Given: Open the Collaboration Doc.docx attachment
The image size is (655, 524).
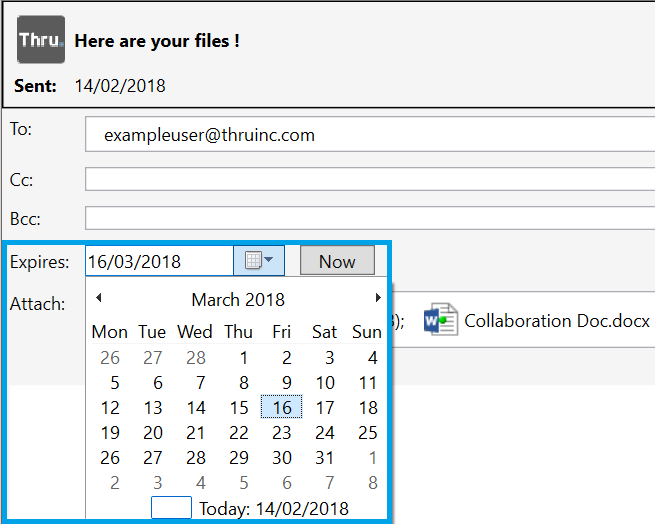Looking at the screenshot, I should click(557, 321).
